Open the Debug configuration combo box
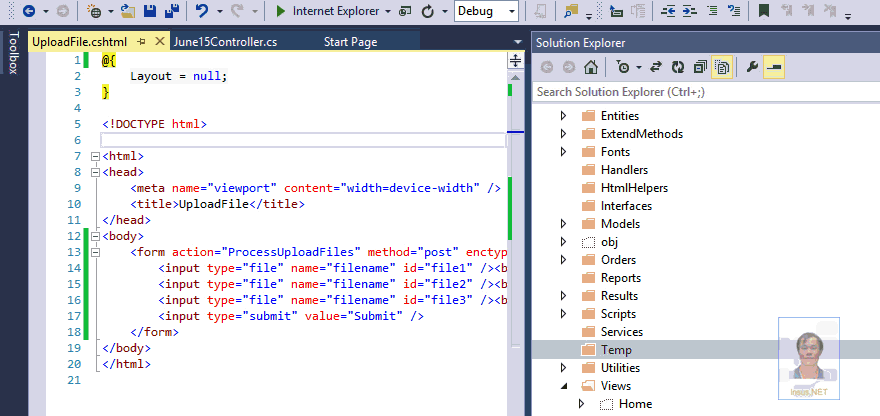This screenshot has width=880, height=416. point(486,11)
